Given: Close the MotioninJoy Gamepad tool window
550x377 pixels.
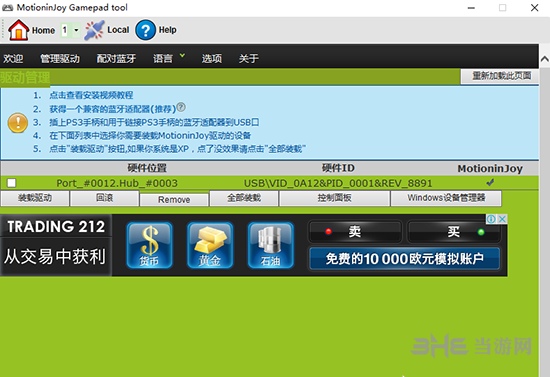Looking at the screenshot, I should coord(535,8).
